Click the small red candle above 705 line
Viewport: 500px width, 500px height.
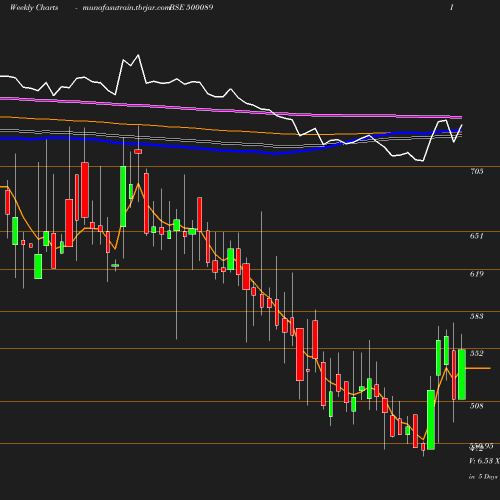(138, 151)
